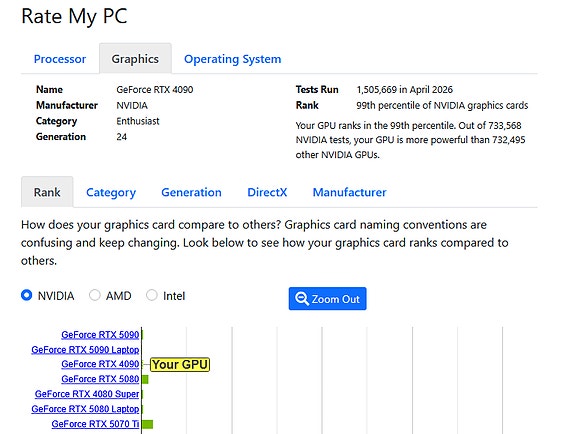Image resolution: width=575 pixels, height=434 pixels.
Task: Open the GeForce RTX 5080 link
Action: 100,379
